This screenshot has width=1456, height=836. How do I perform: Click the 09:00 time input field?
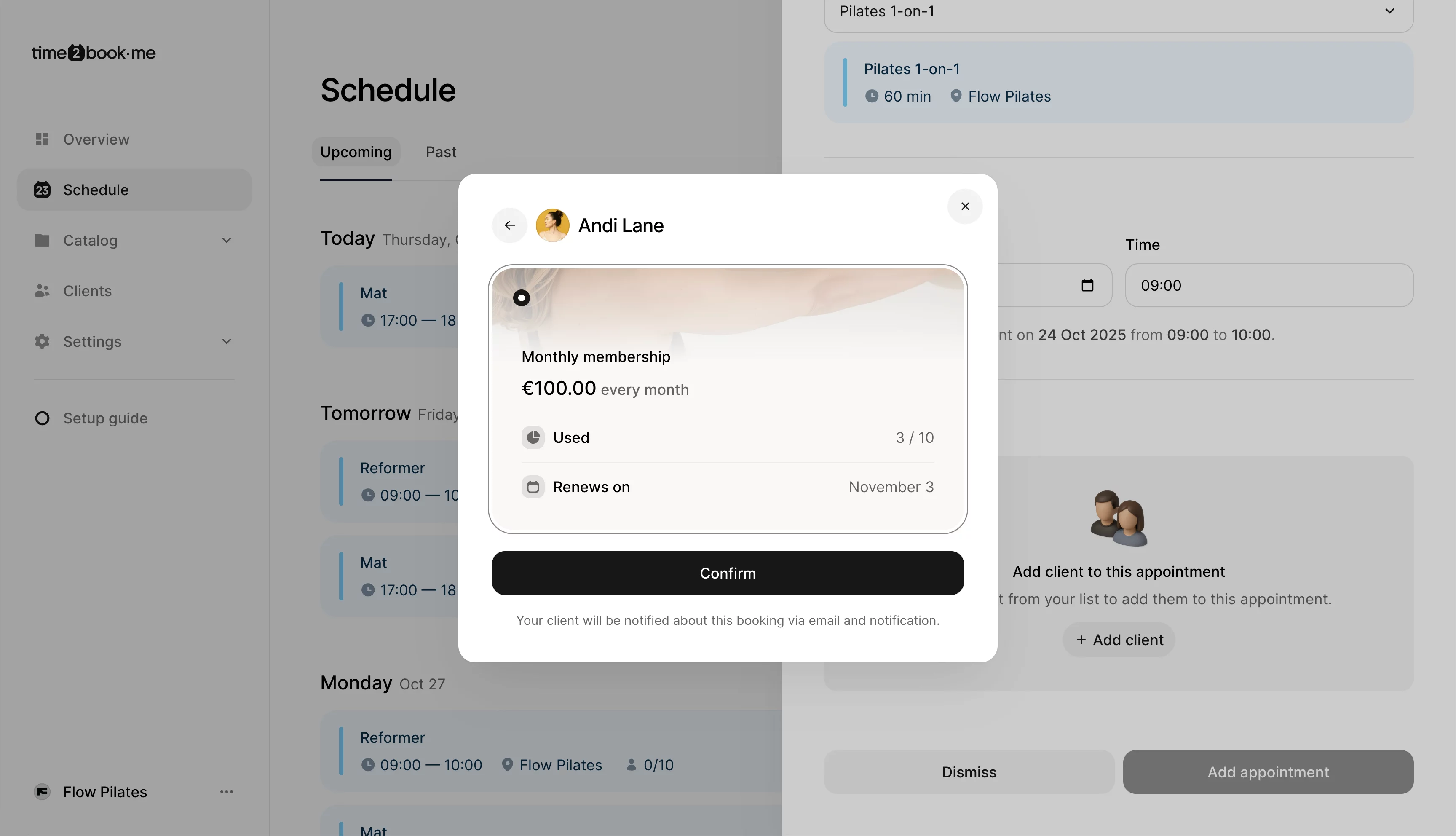1268,285
